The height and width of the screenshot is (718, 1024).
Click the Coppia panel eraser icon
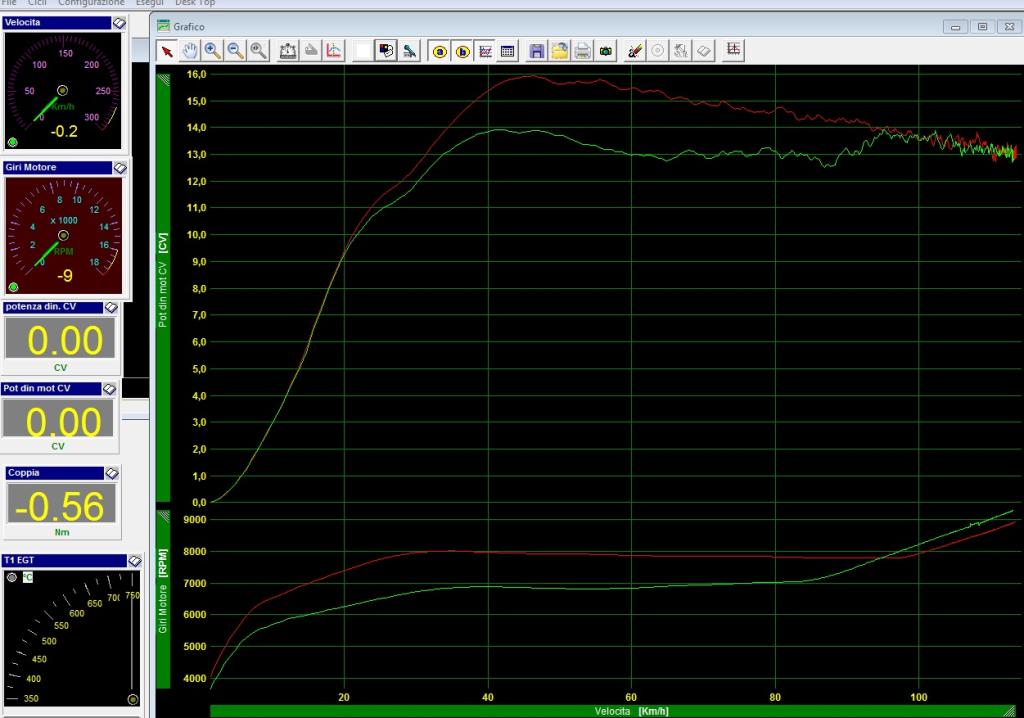click(112, 473)
